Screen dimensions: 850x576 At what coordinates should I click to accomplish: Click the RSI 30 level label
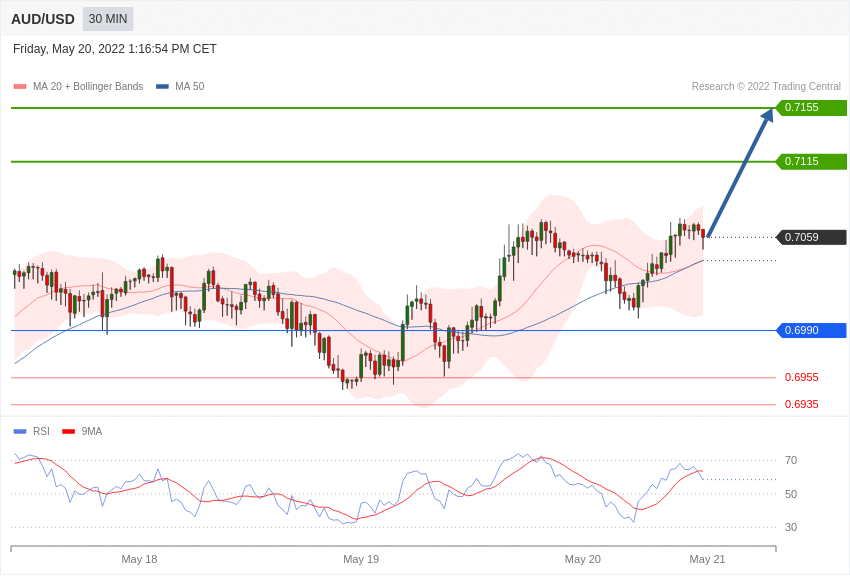coord(791,527)
